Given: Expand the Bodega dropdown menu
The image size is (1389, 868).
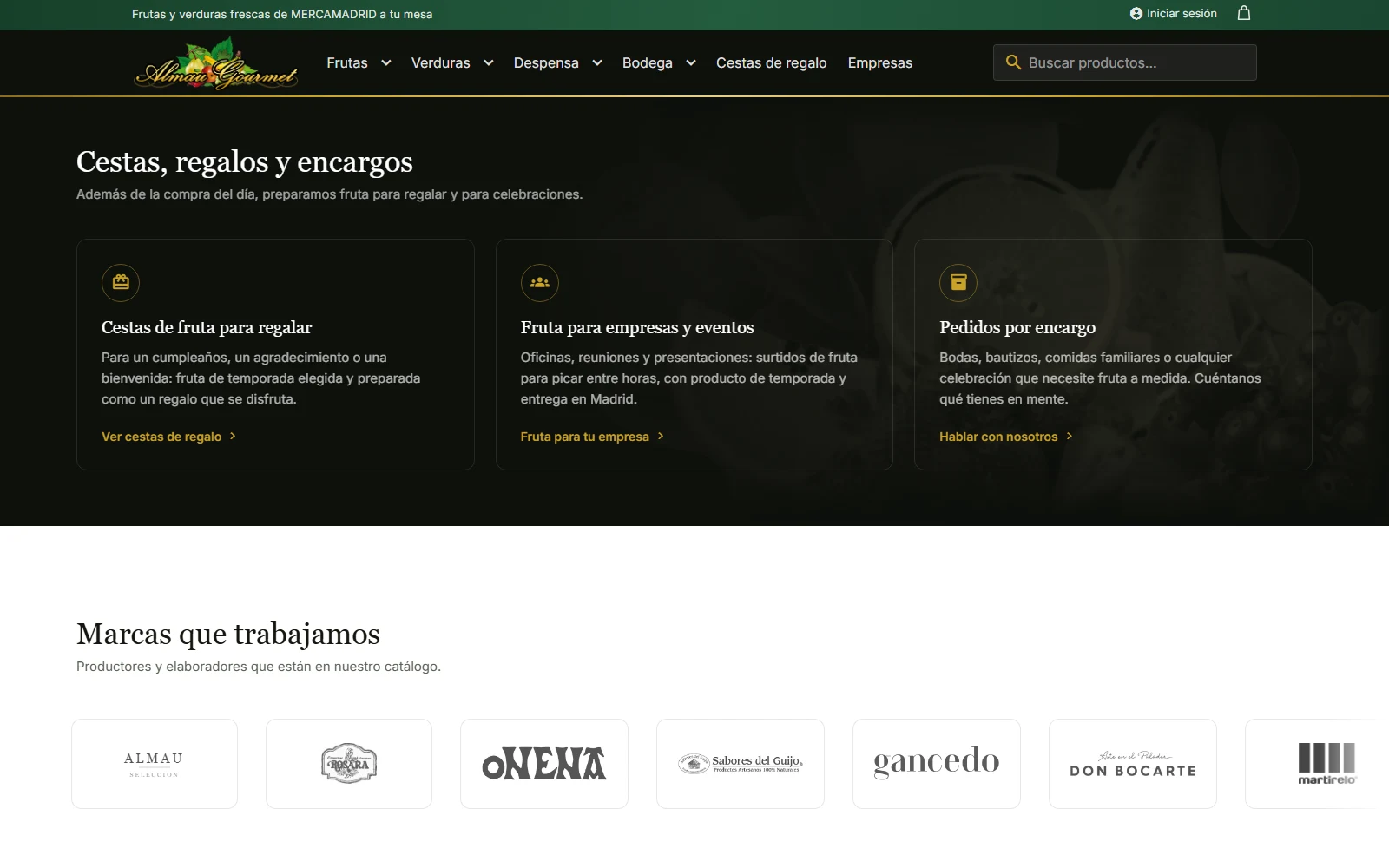Looking at the screenshot, I should tap(659, 62).
